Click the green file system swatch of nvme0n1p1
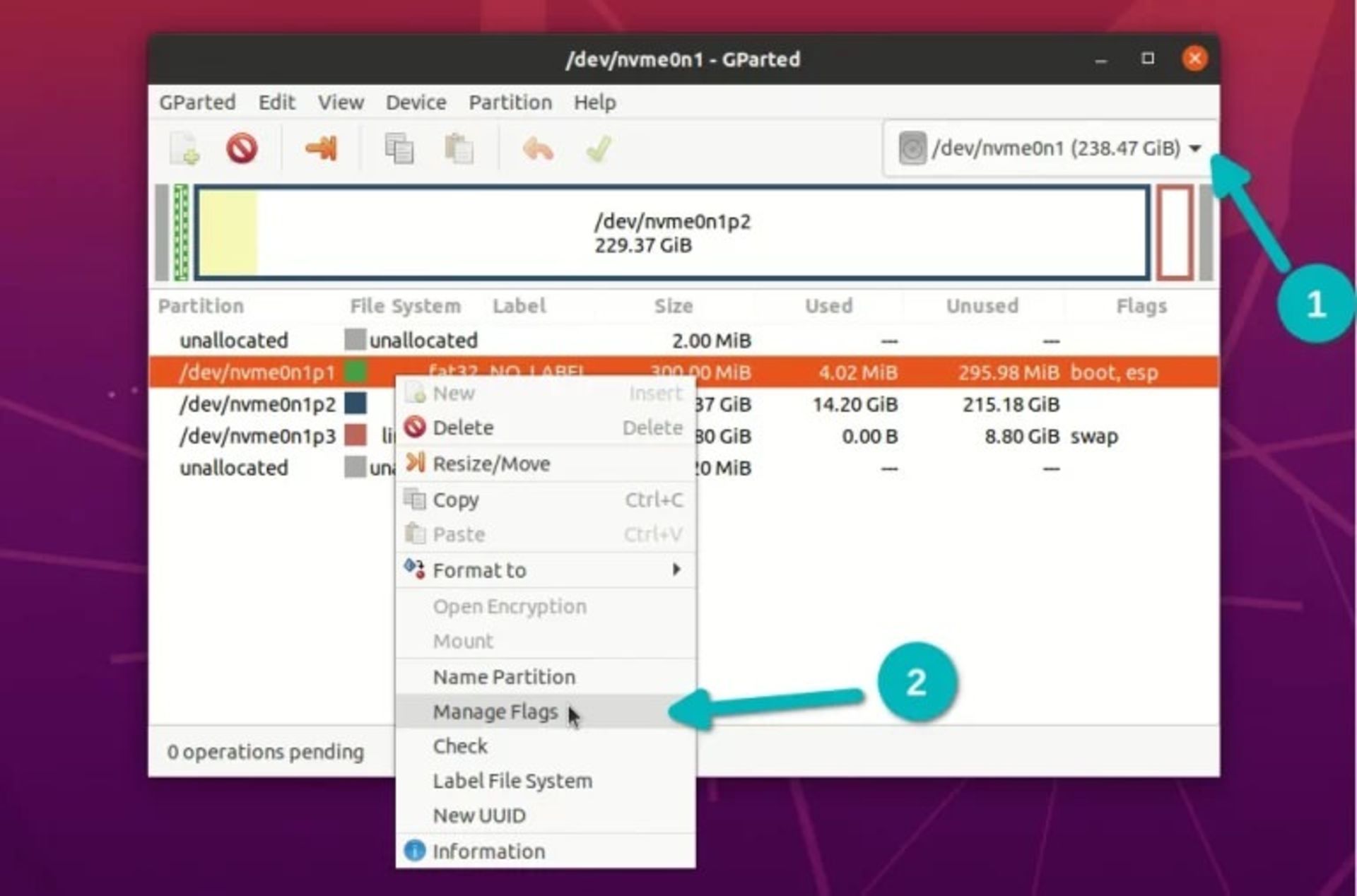 (356, 371)
